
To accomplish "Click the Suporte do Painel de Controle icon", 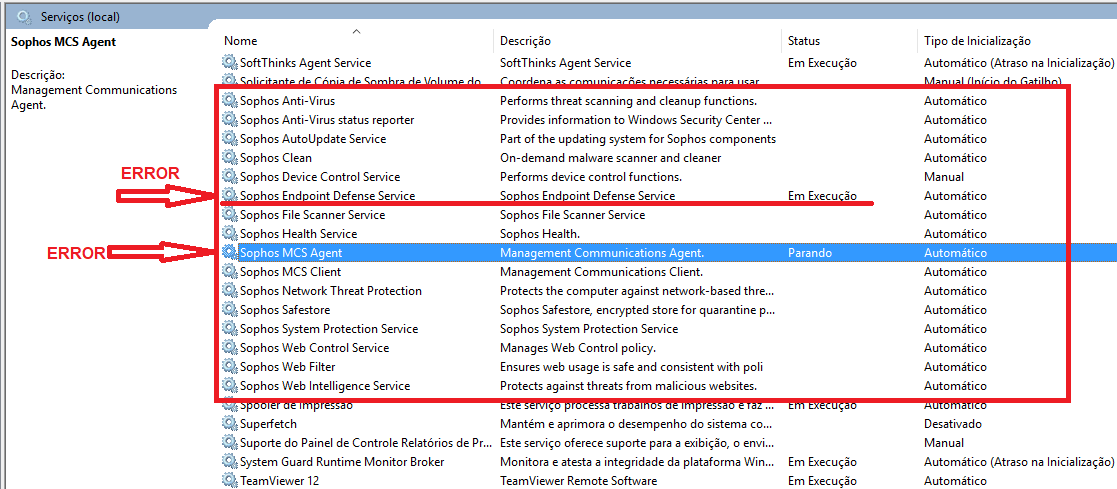I will [229, 443].
